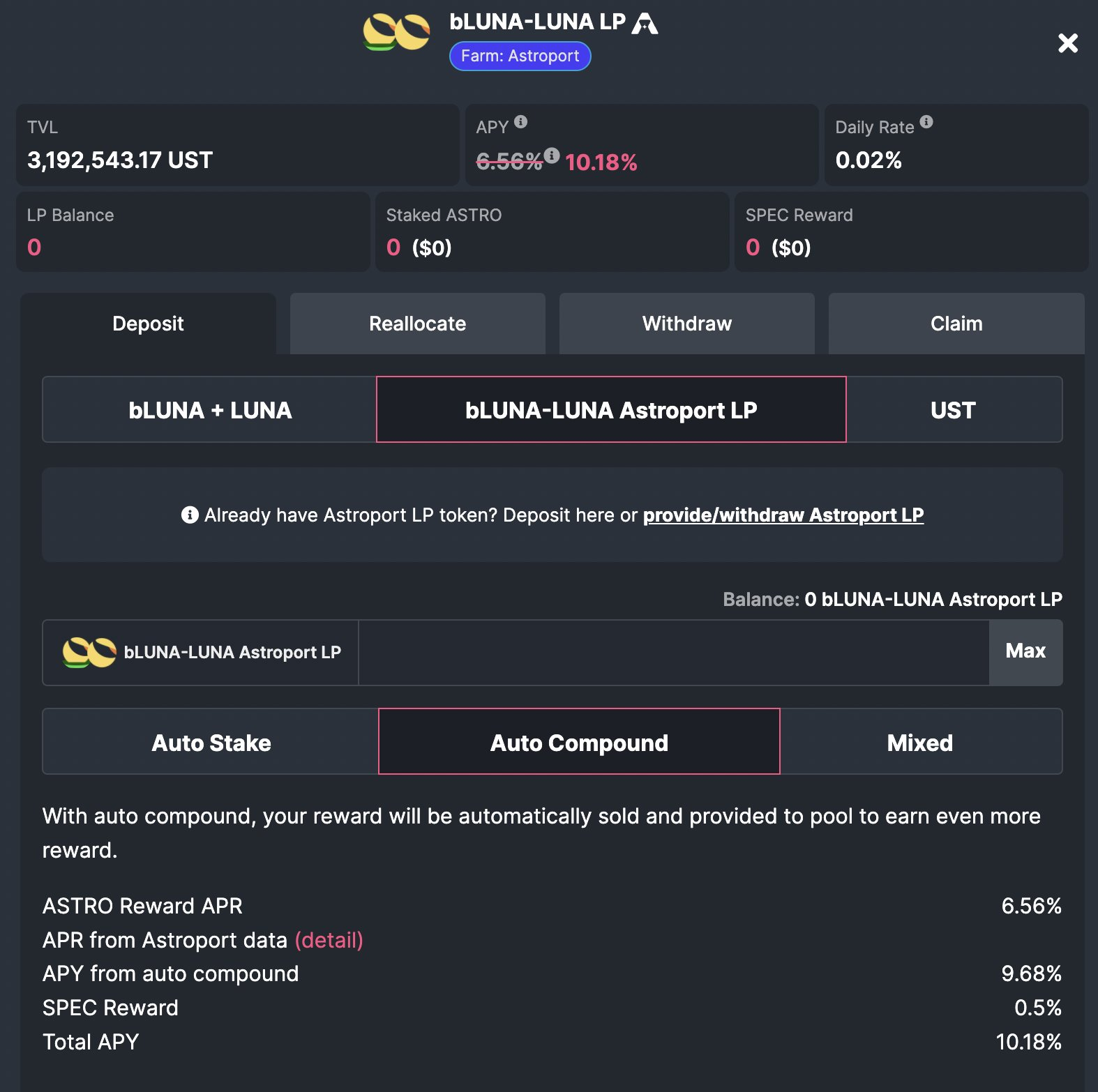
Task: Select the Auto Stake option
Action: click(x=211, y=742)
